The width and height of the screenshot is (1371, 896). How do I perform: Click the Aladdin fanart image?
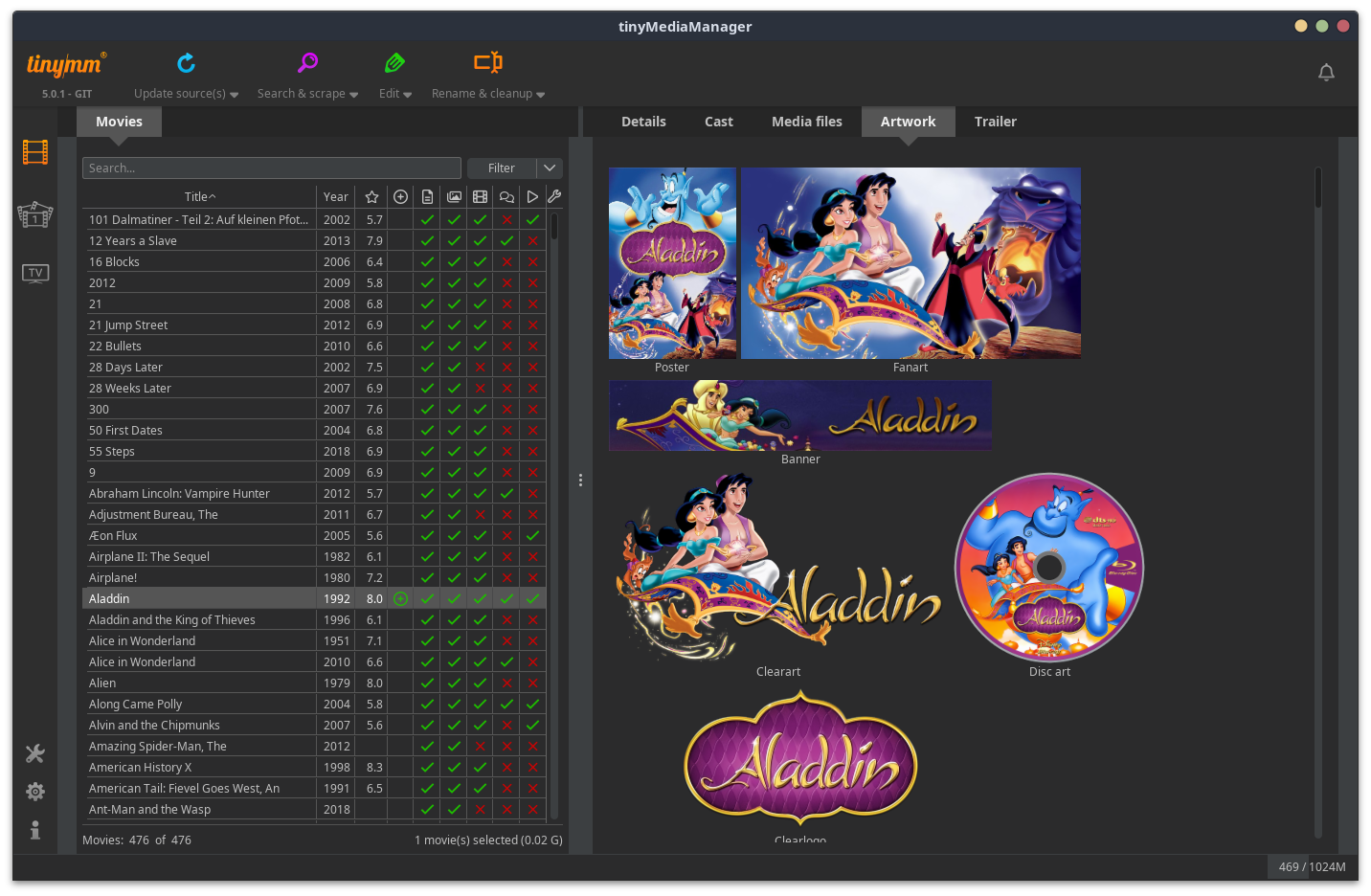click(x=910, y=263)
